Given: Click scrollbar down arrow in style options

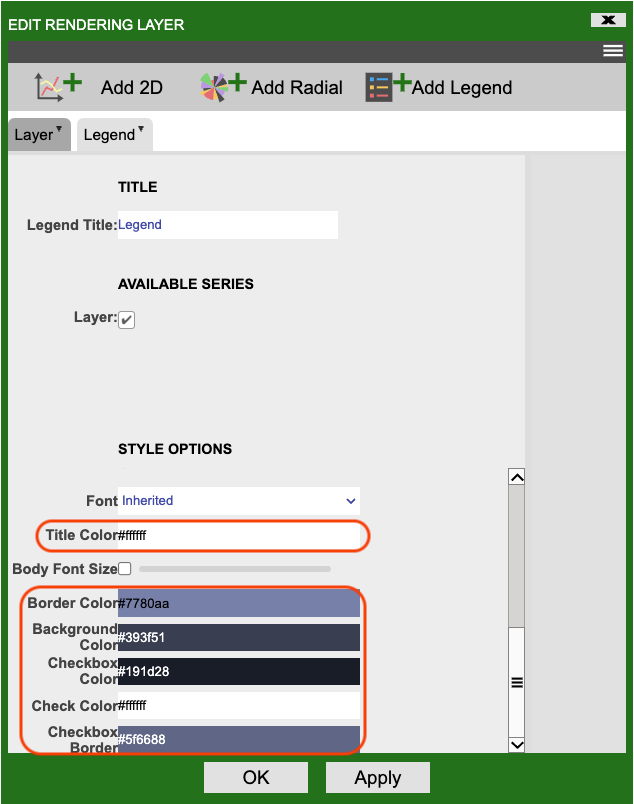Looking at the screenshot, I should click(x=517, y=744).
